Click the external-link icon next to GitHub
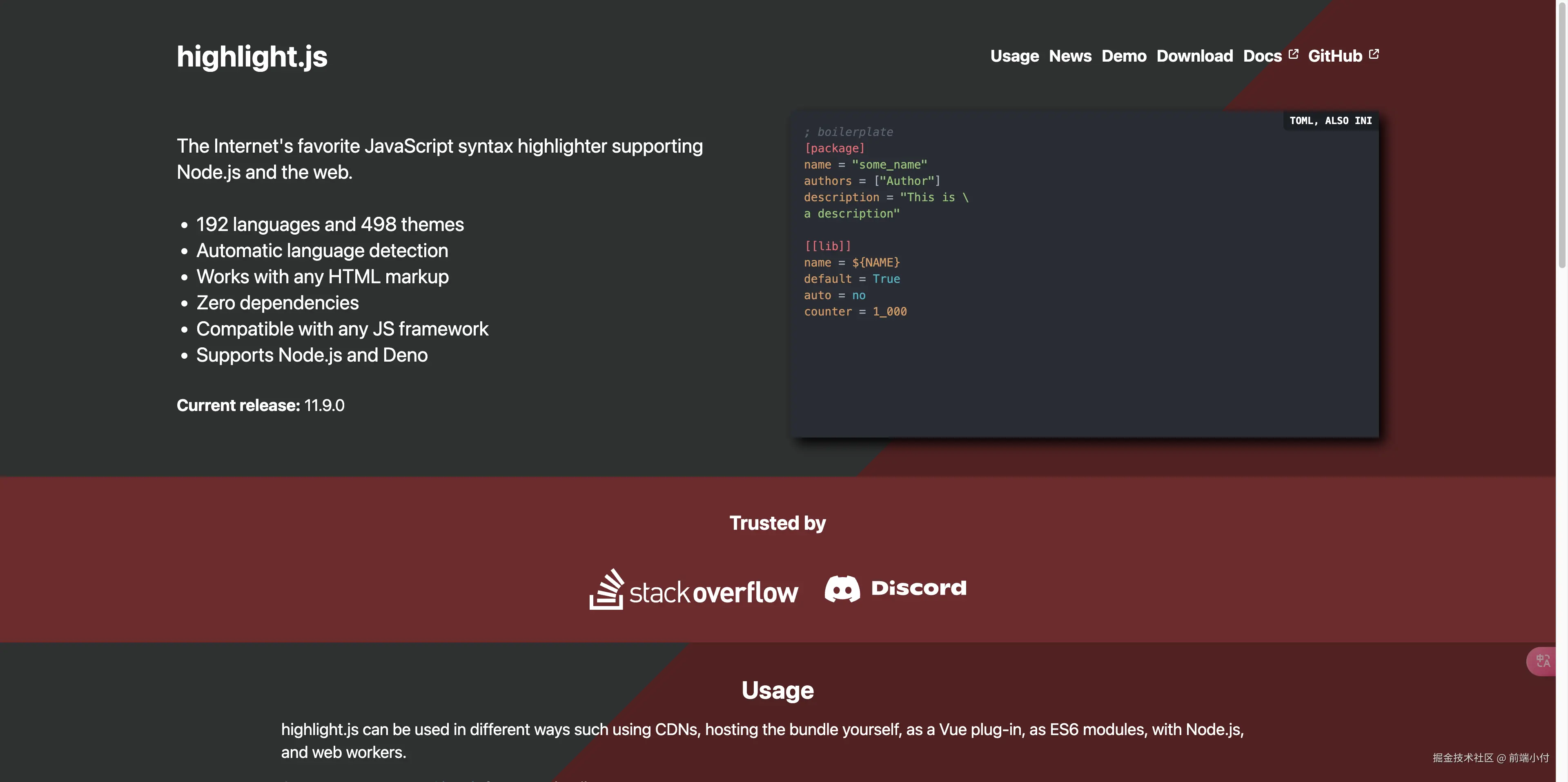This screenshot has width=1568, height=782. (1374, 54)
